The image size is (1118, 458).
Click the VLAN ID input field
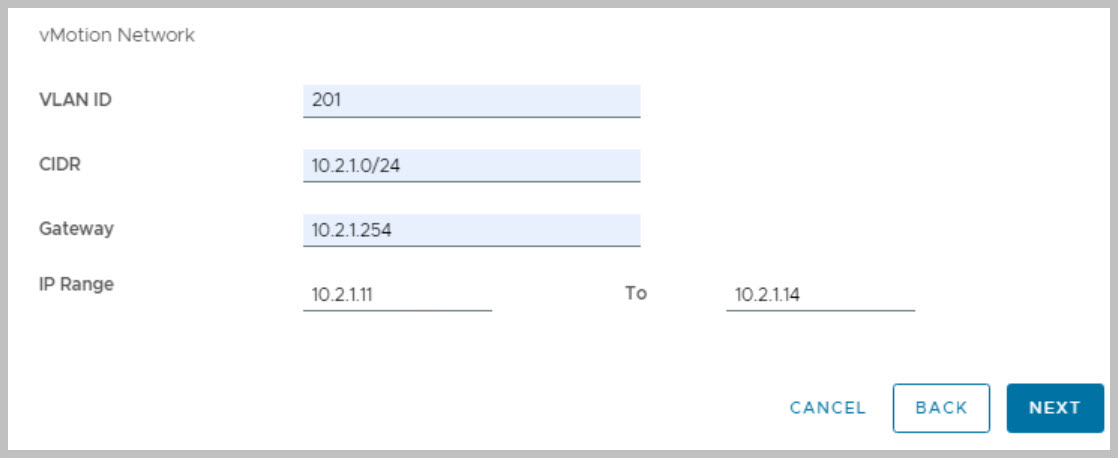(470, 100)
